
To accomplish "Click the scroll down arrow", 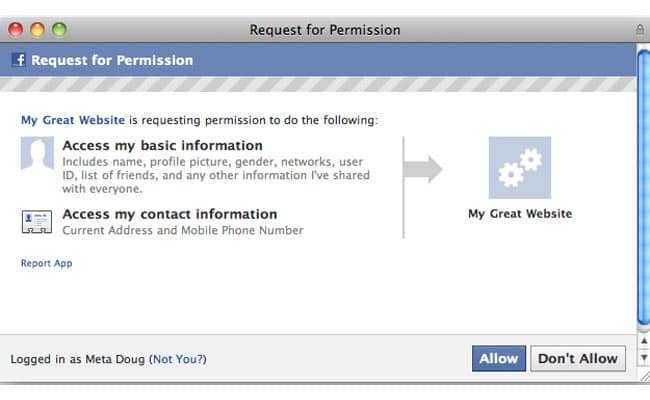I will click(643, 356).
